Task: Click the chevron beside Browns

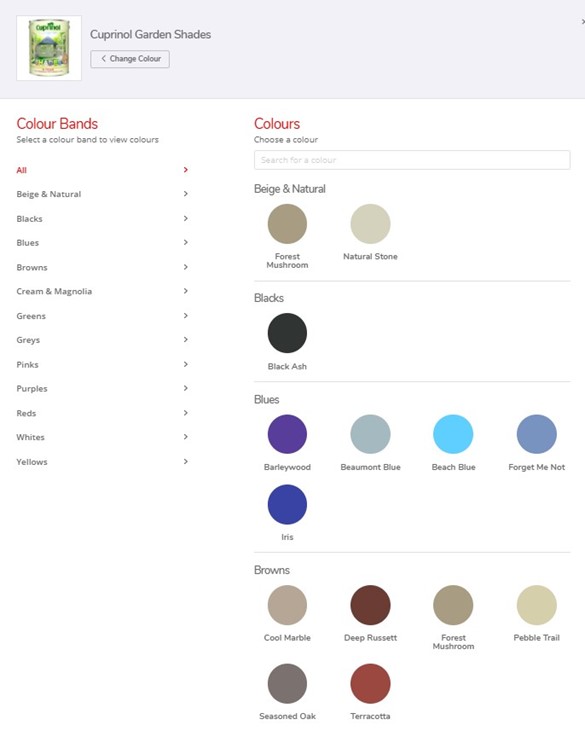Action: point(186,267)
